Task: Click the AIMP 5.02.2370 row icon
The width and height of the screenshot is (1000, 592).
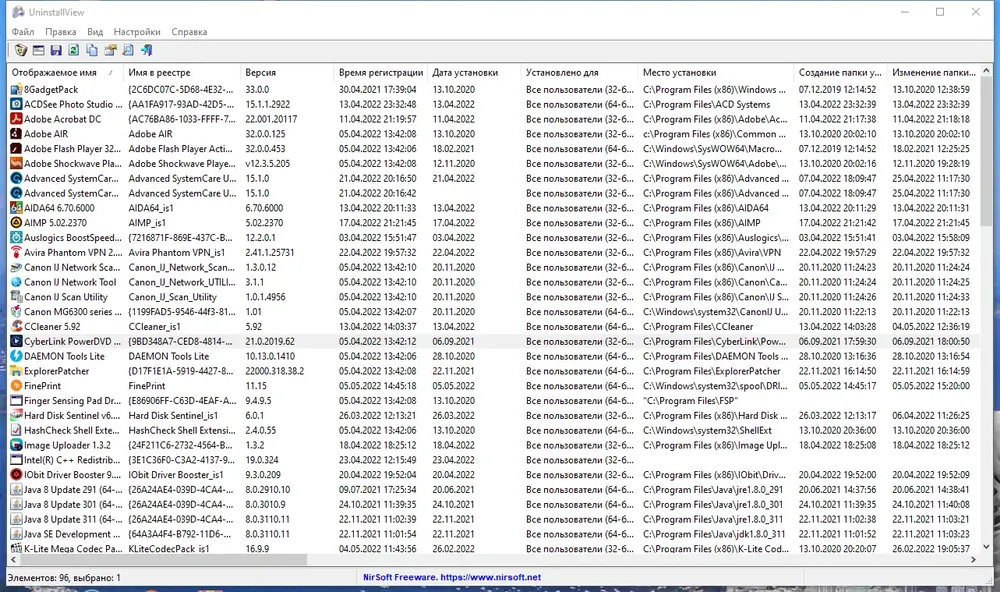Action: click(17, 223)
